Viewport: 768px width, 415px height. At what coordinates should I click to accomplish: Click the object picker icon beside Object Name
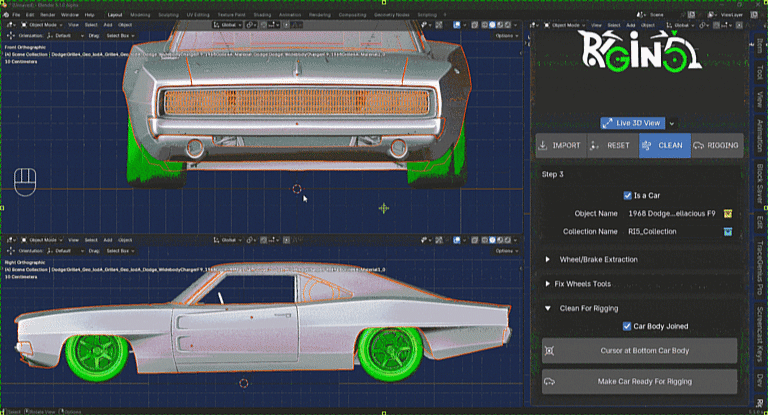[x=728, y=214]
